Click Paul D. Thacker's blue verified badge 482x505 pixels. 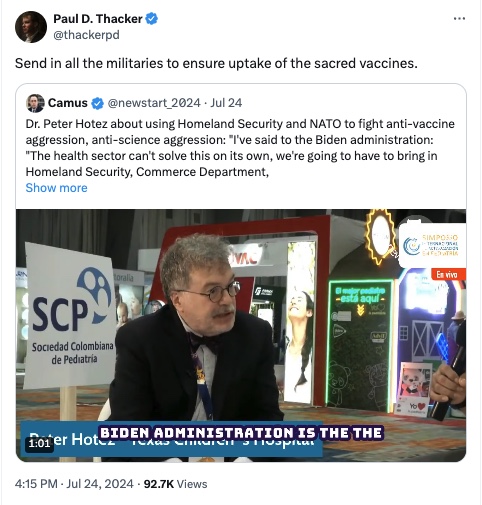tap(152, 19)
